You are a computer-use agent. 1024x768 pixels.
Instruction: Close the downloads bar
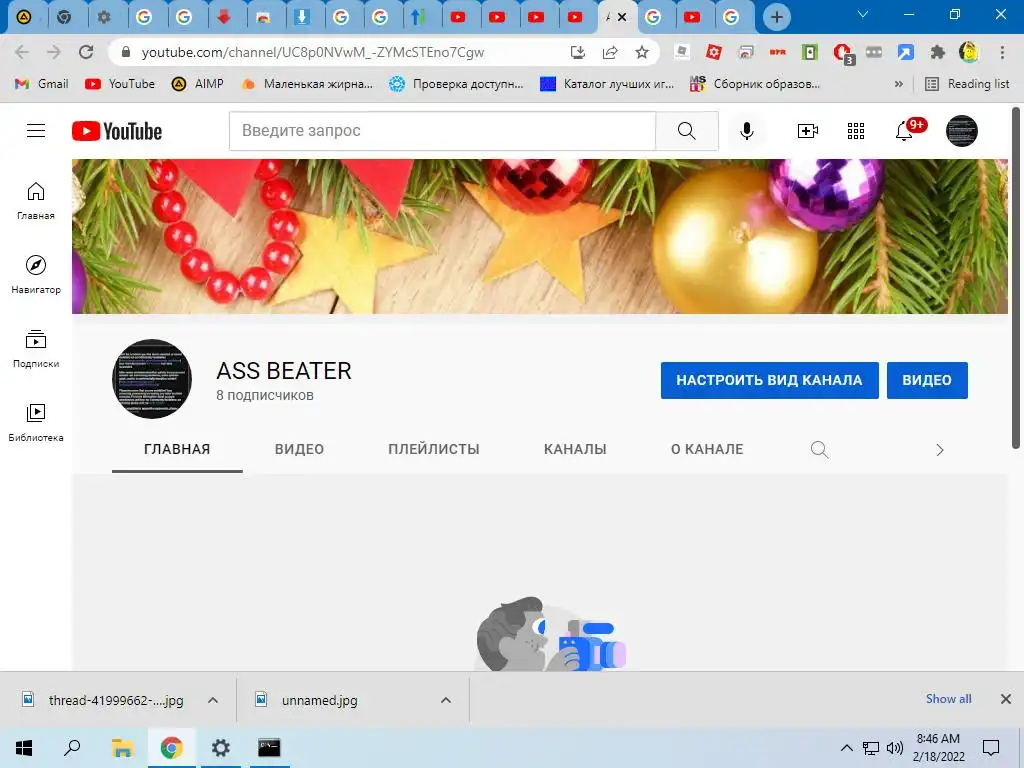(x=1006, y=699)
